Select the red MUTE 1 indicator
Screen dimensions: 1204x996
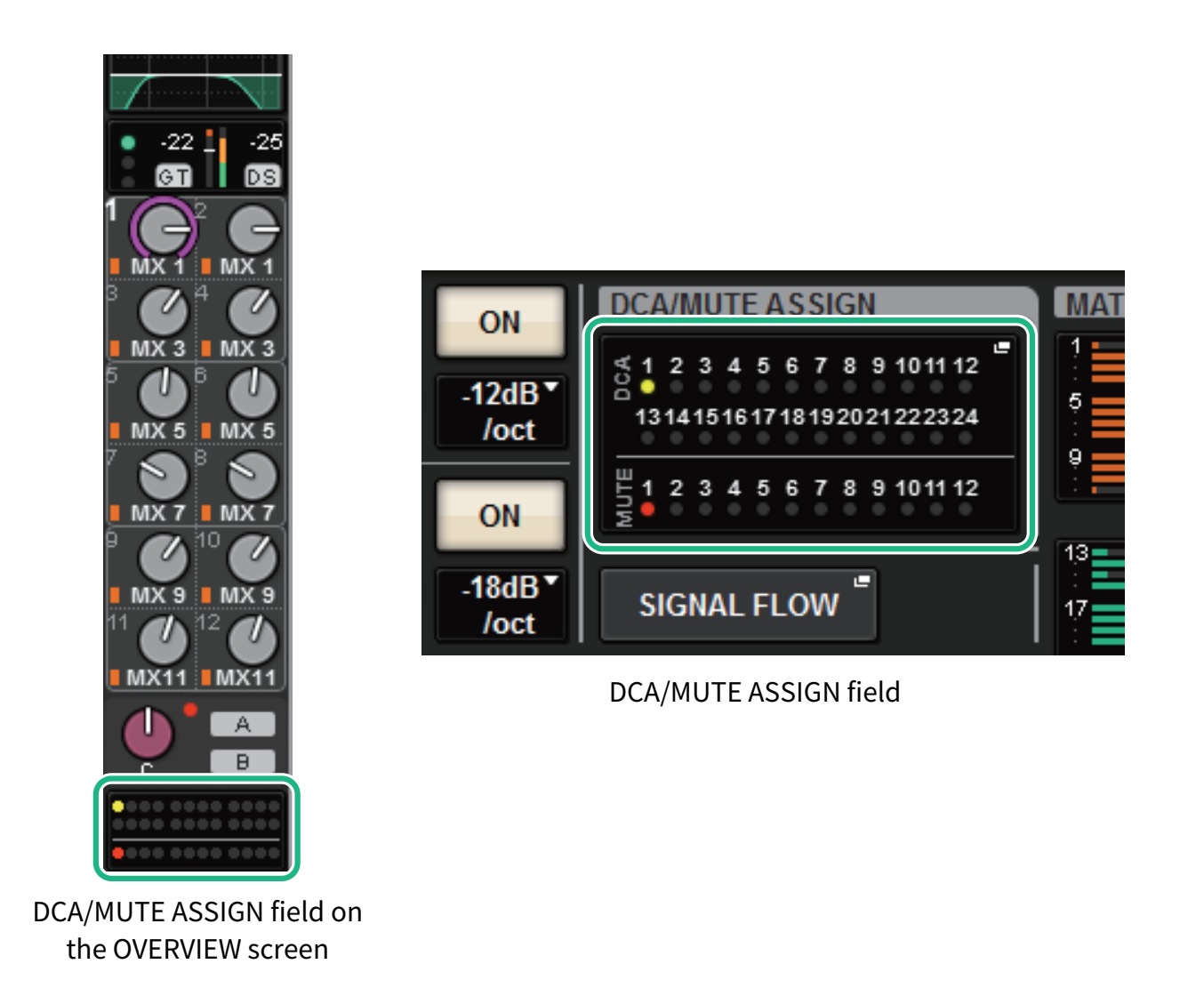pos(647,510)
